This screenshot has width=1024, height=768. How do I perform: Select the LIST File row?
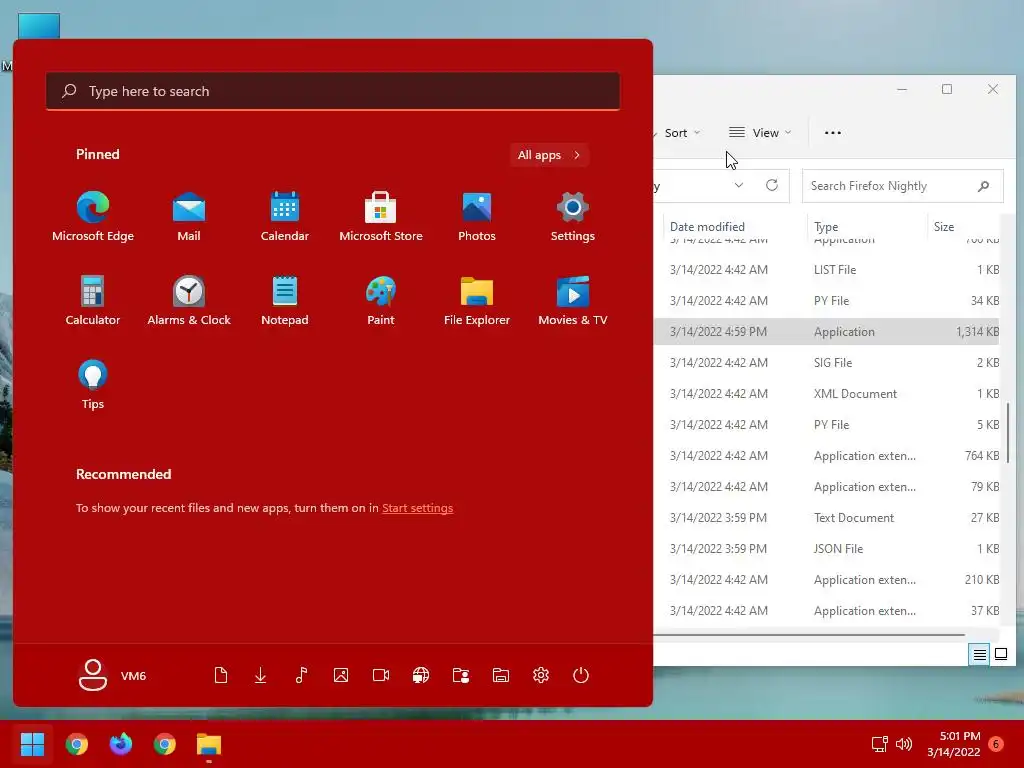827,270
